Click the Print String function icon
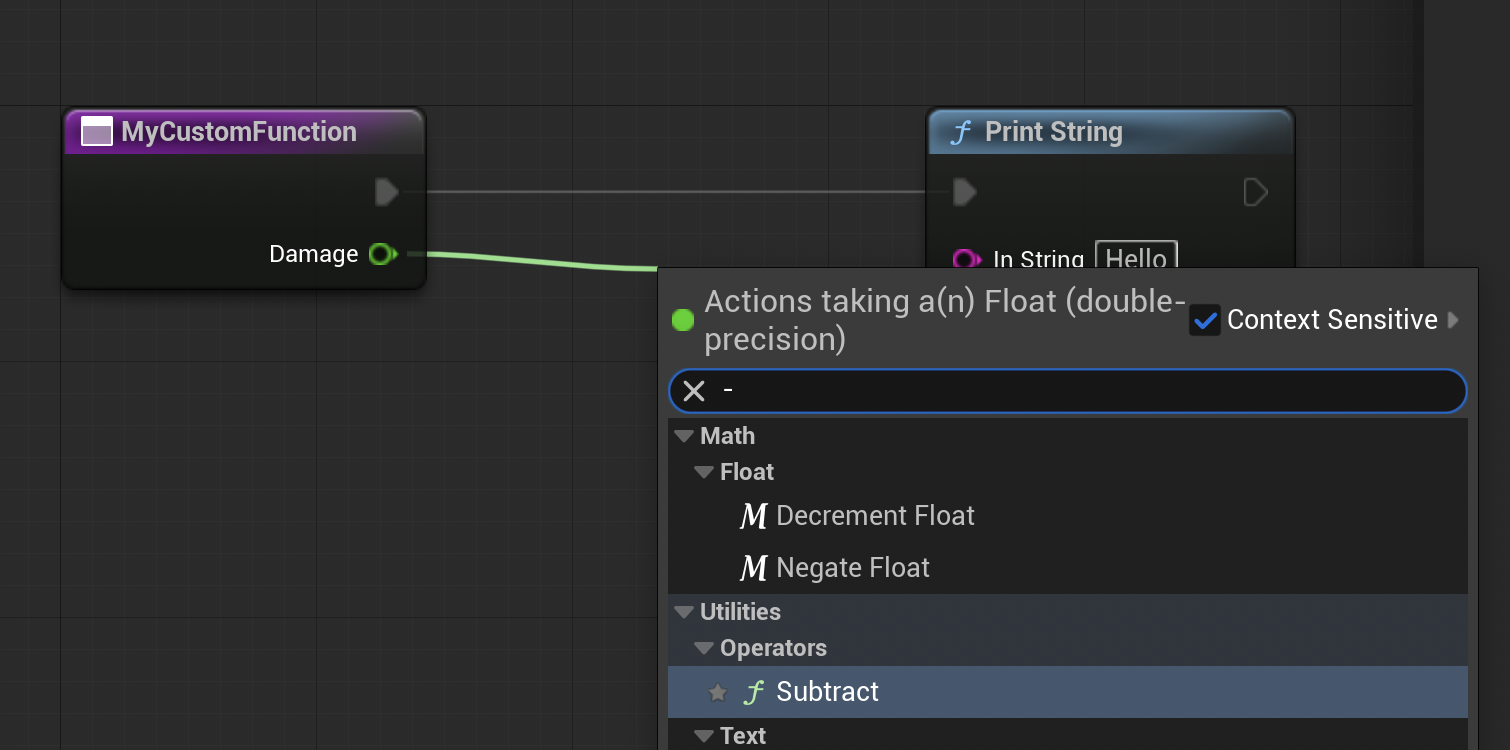This screenshot has width=1510, height=750. (x=961, y=132)
